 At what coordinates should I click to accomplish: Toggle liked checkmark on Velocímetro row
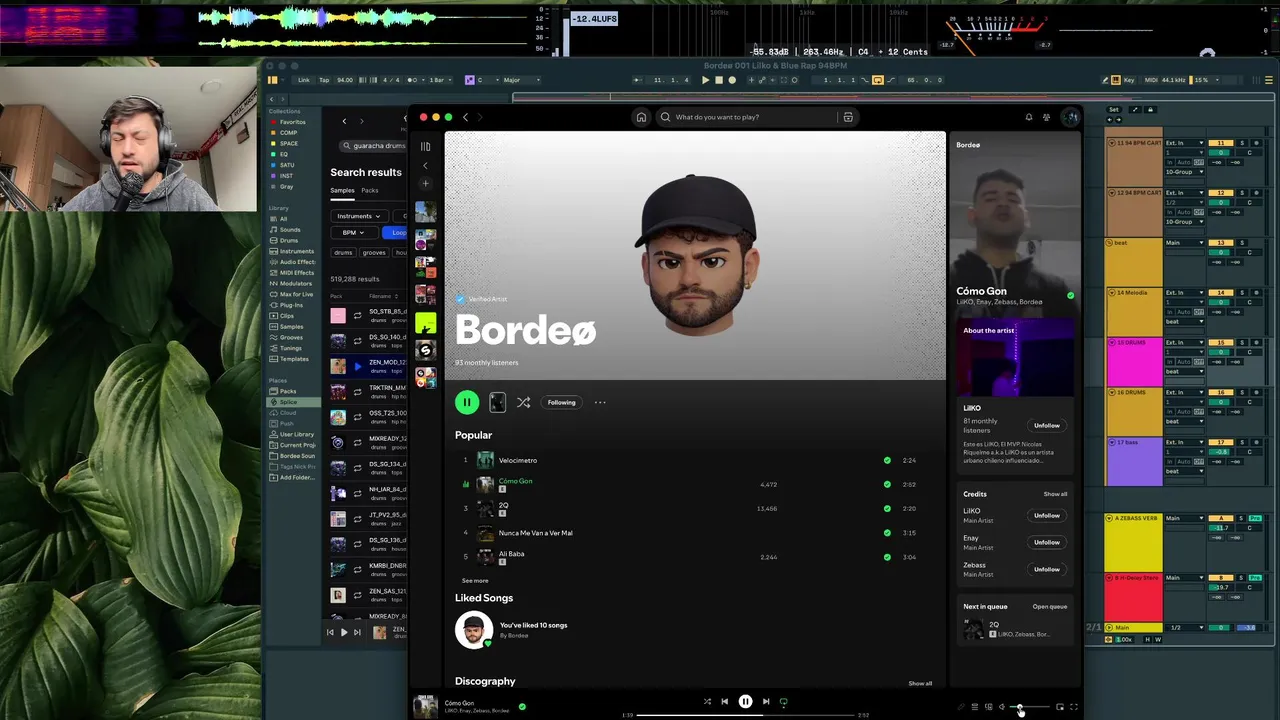click(887, 460)
